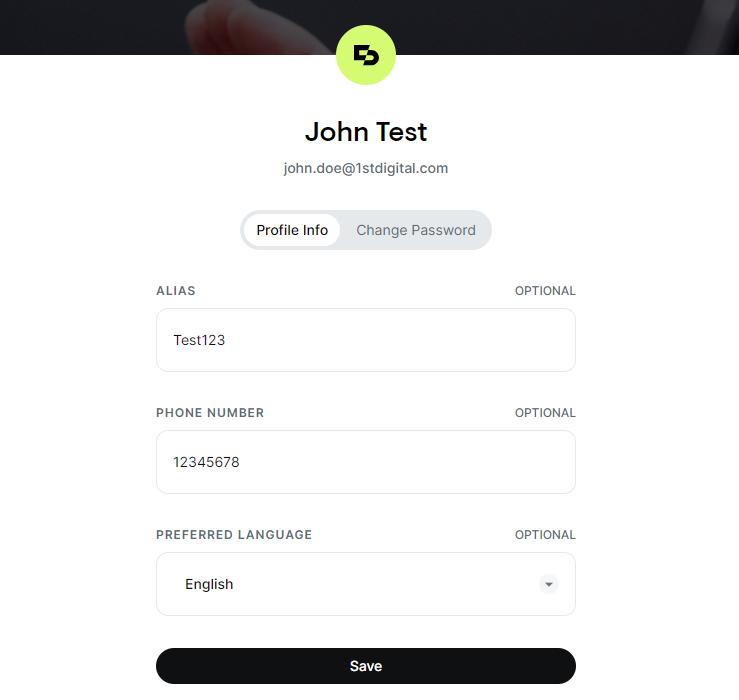Click the selected English language text

209,584
